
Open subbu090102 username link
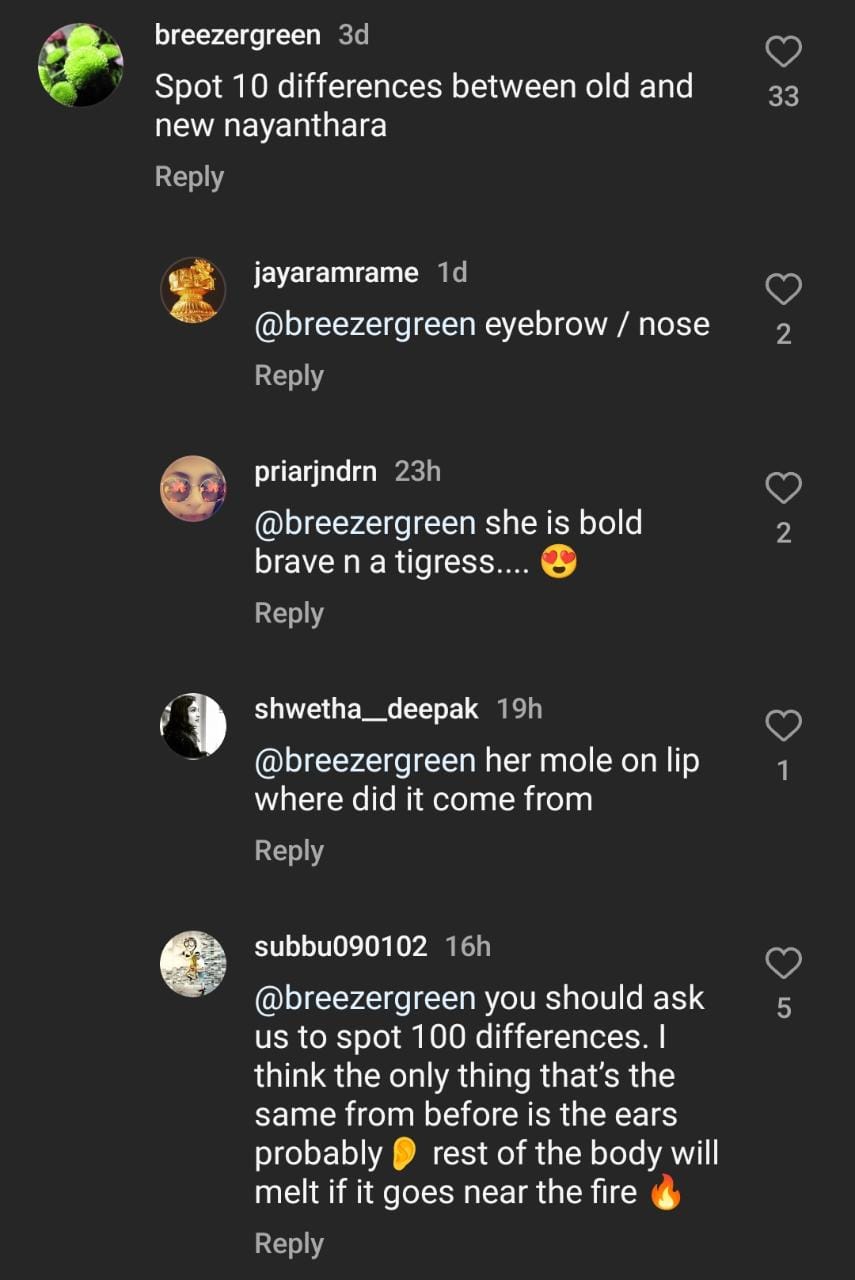point(340,946)
